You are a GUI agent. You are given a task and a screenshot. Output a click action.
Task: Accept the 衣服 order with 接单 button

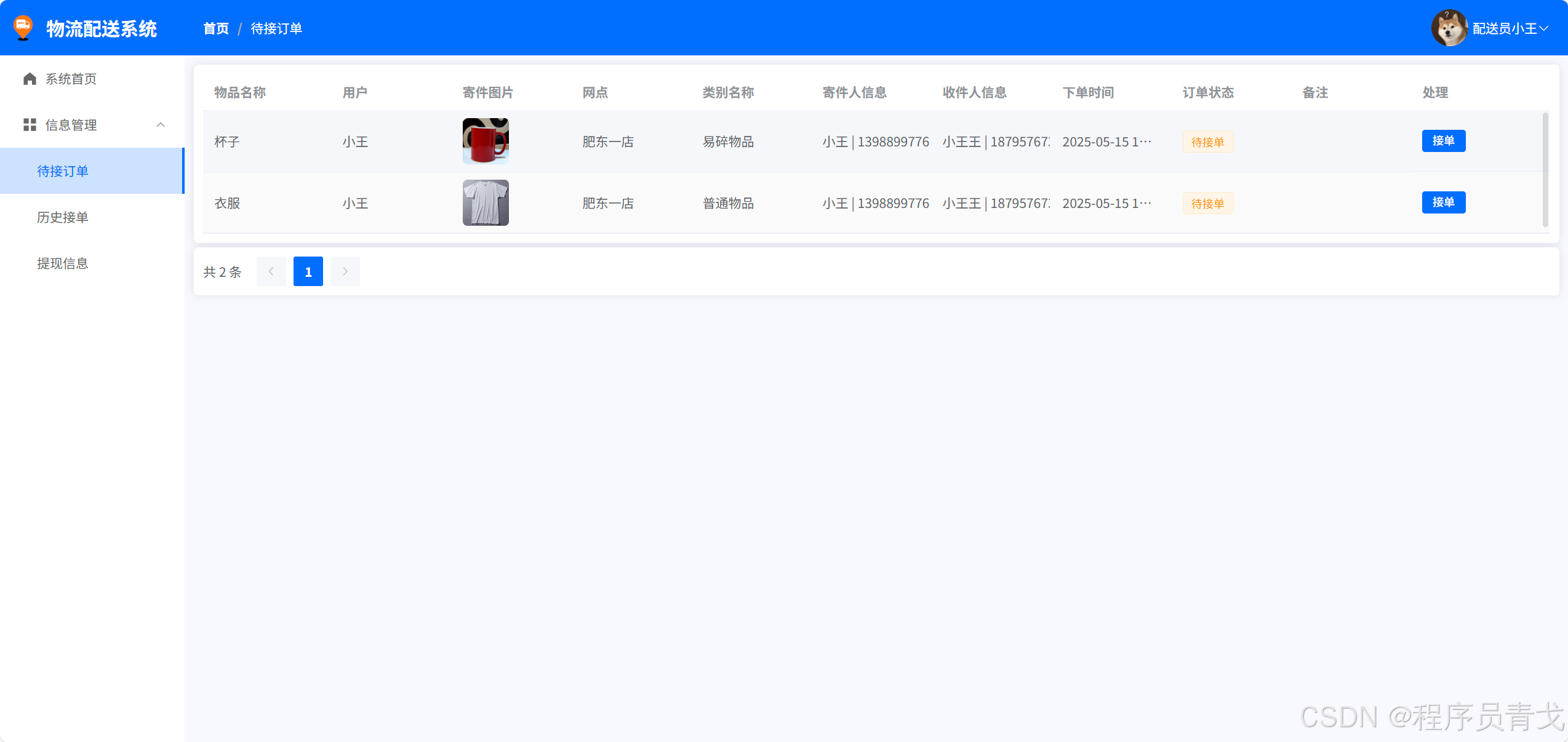pos(1443,202)
